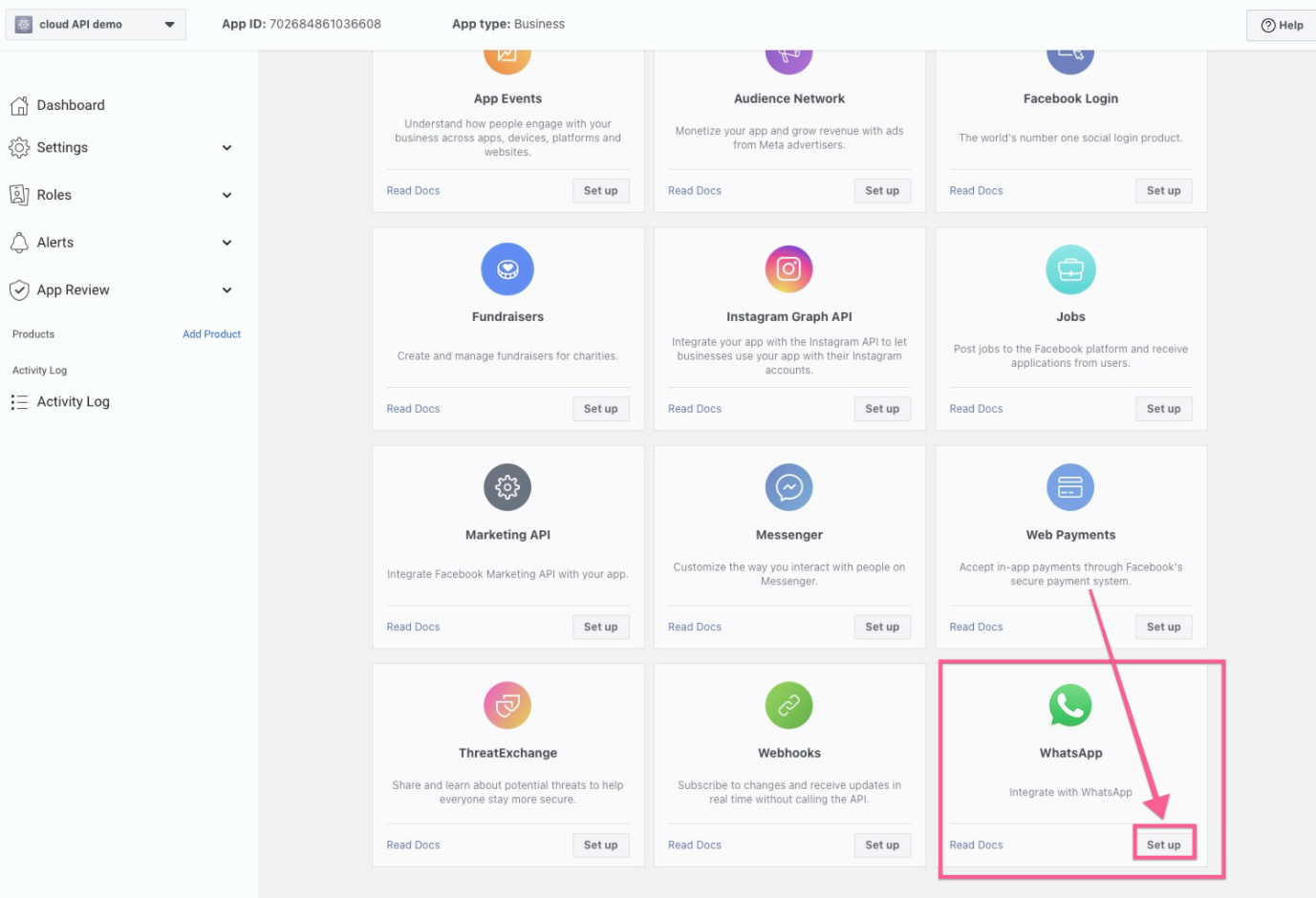Read Docs for Facebook Login

click(976, 191)
